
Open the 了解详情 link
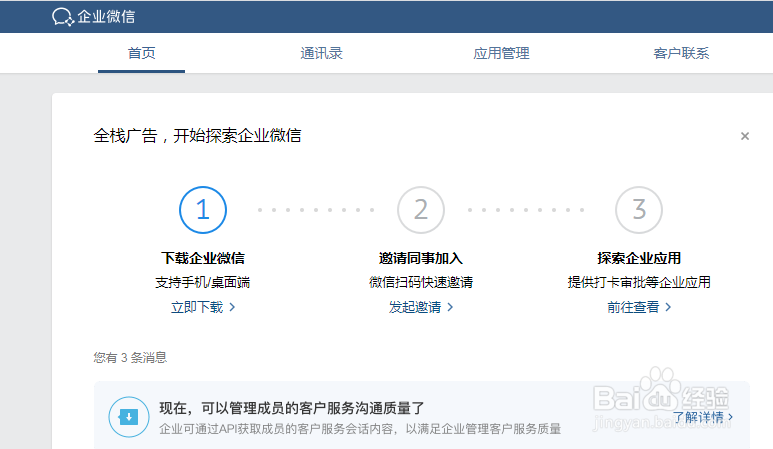703,417
